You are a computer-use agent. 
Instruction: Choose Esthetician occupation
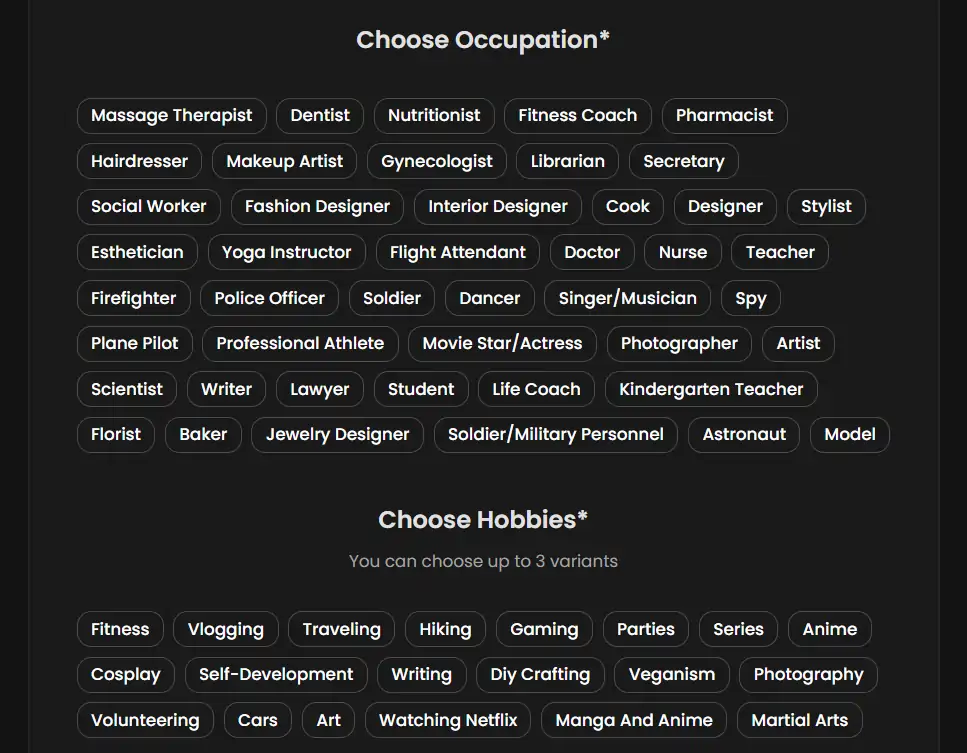click(137, 252)
